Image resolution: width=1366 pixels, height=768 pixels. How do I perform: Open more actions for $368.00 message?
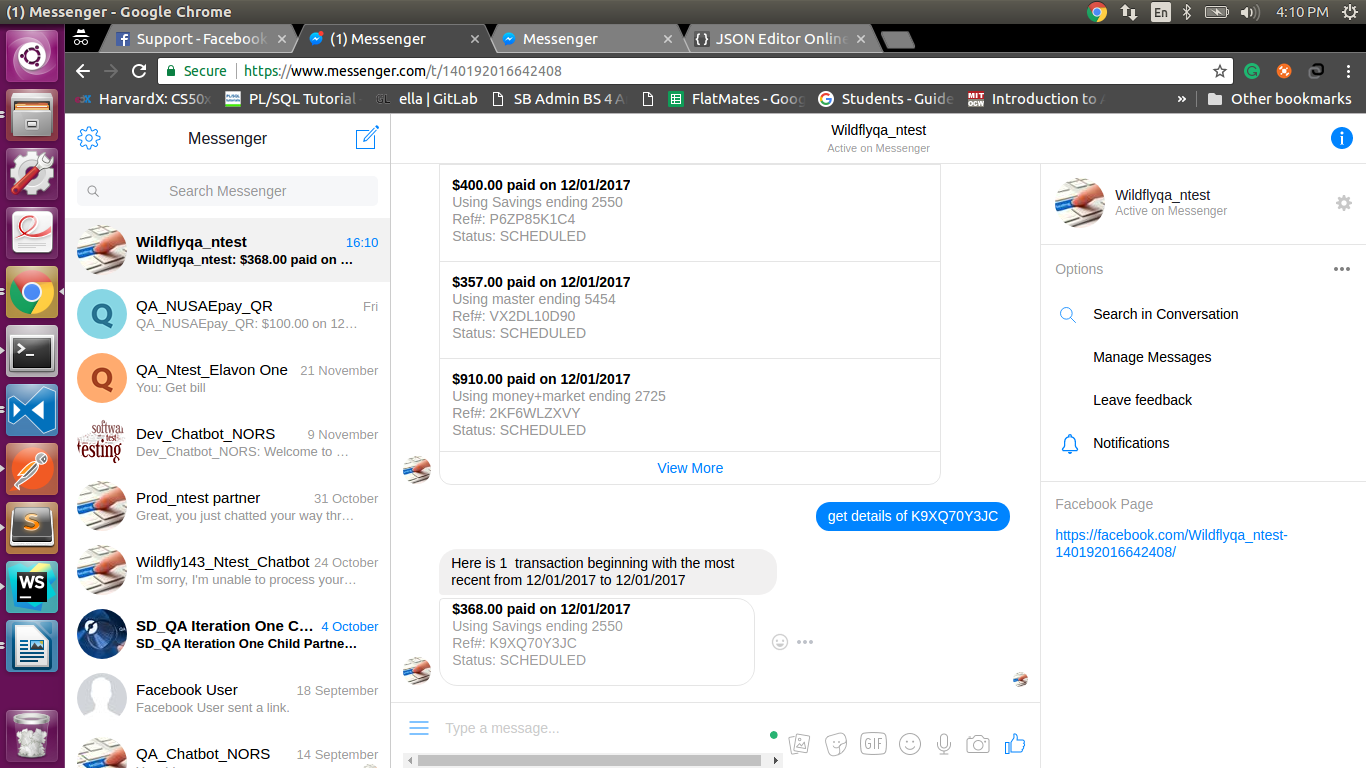click(x=805, y=642)
